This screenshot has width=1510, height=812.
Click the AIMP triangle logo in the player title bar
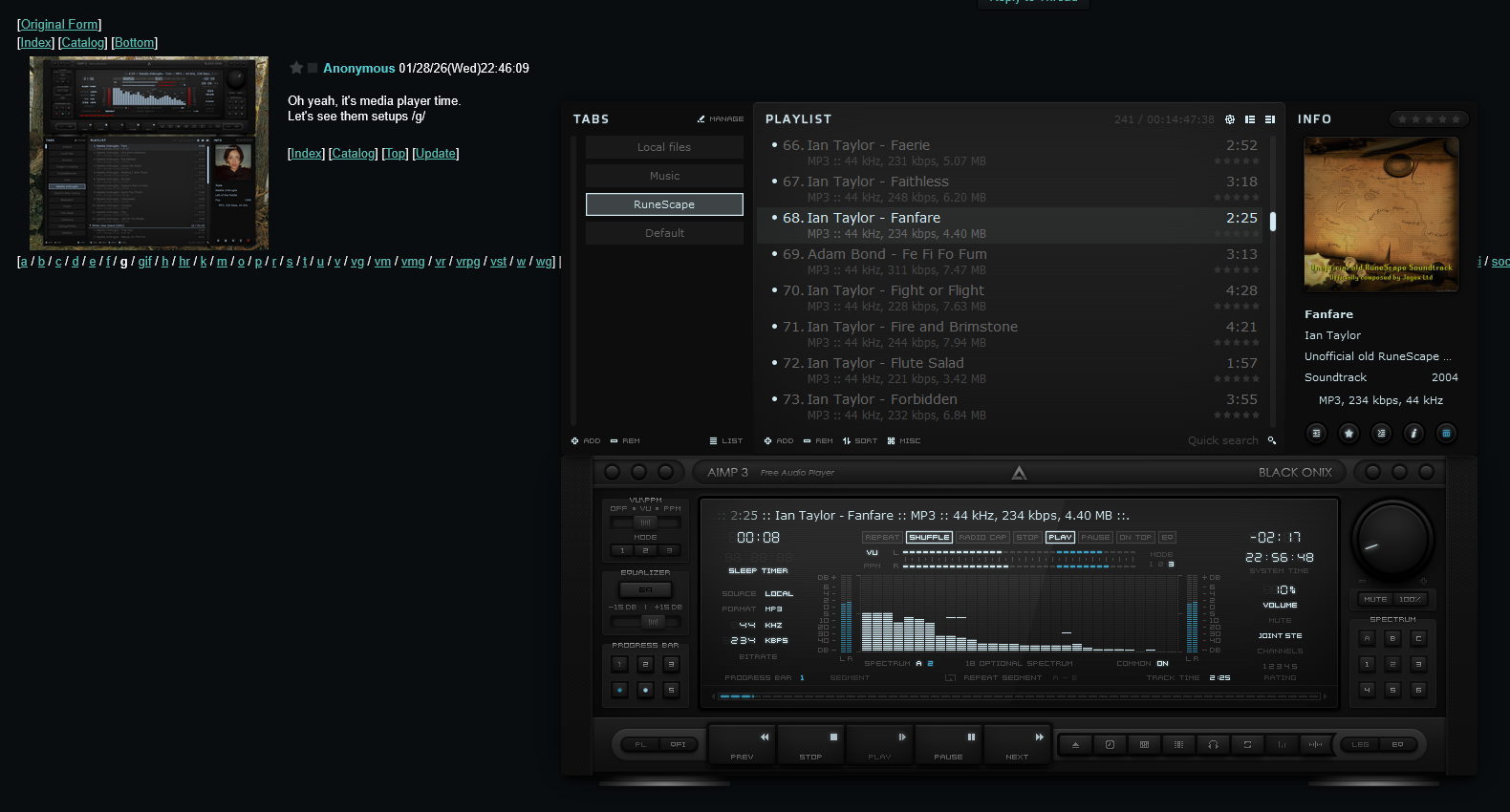pos(1019,472)
